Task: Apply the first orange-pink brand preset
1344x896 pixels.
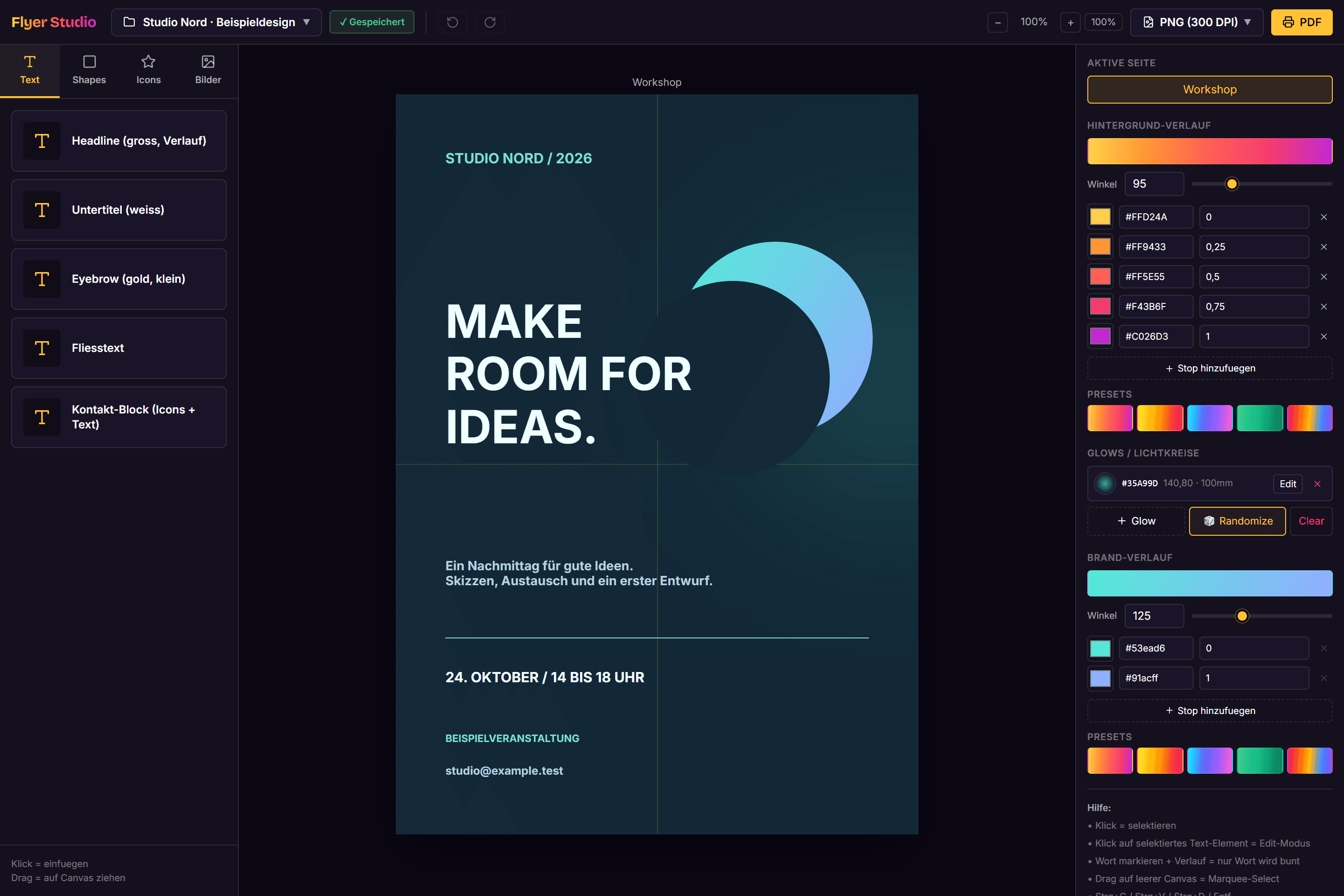Action: 1110,761
